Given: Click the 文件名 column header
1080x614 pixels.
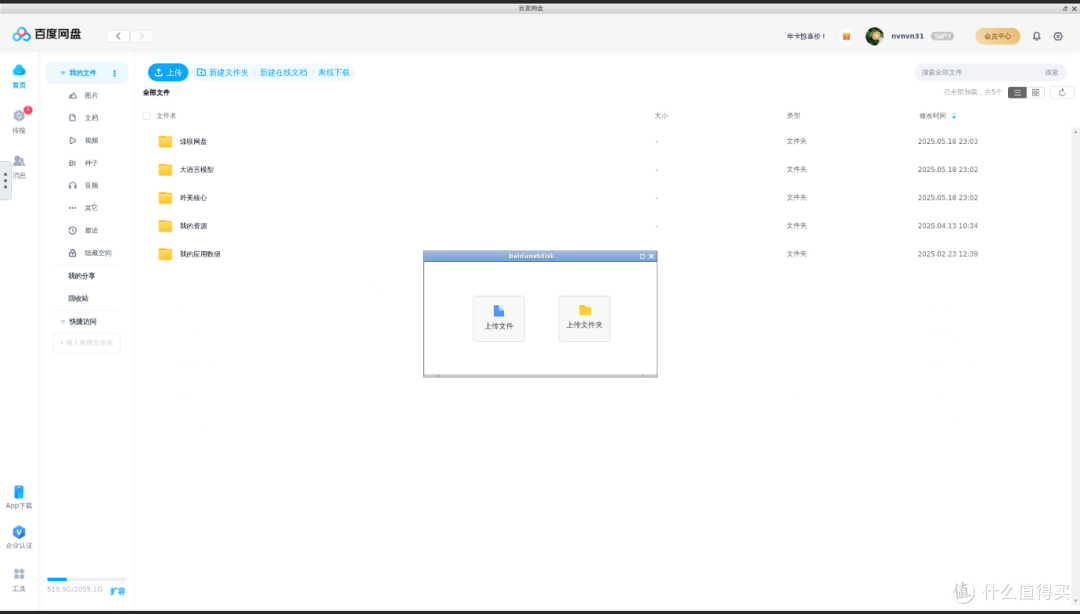Looking at the screenshot, I should click(x=166, y=116).
